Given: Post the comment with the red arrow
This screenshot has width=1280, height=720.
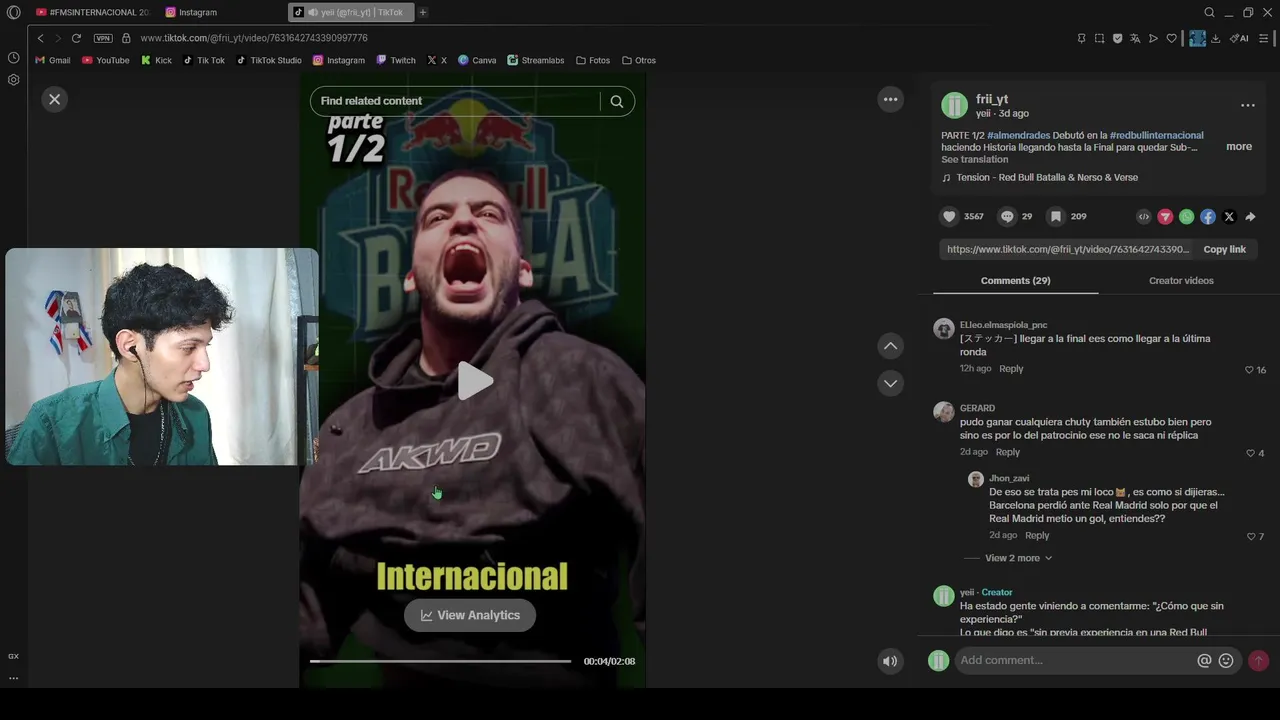Looking at the screenshot, I should (x=1258, y=661).
